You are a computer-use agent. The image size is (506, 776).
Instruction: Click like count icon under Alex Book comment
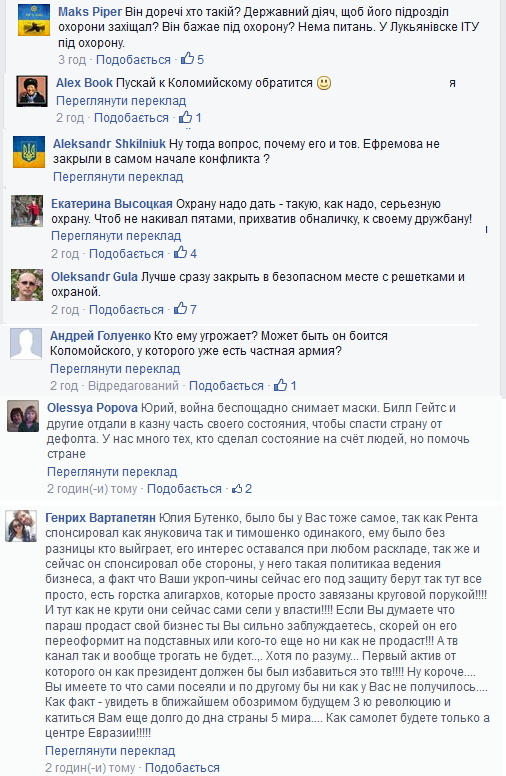tap(185, 117)
